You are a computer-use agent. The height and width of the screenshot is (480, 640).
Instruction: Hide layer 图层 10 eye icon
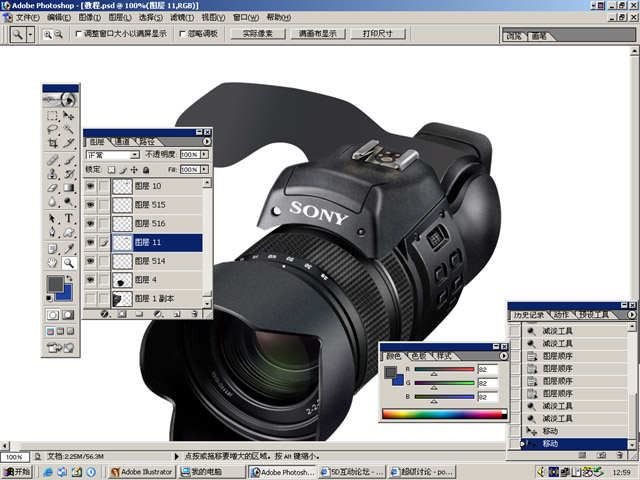[x=90, y=186]
